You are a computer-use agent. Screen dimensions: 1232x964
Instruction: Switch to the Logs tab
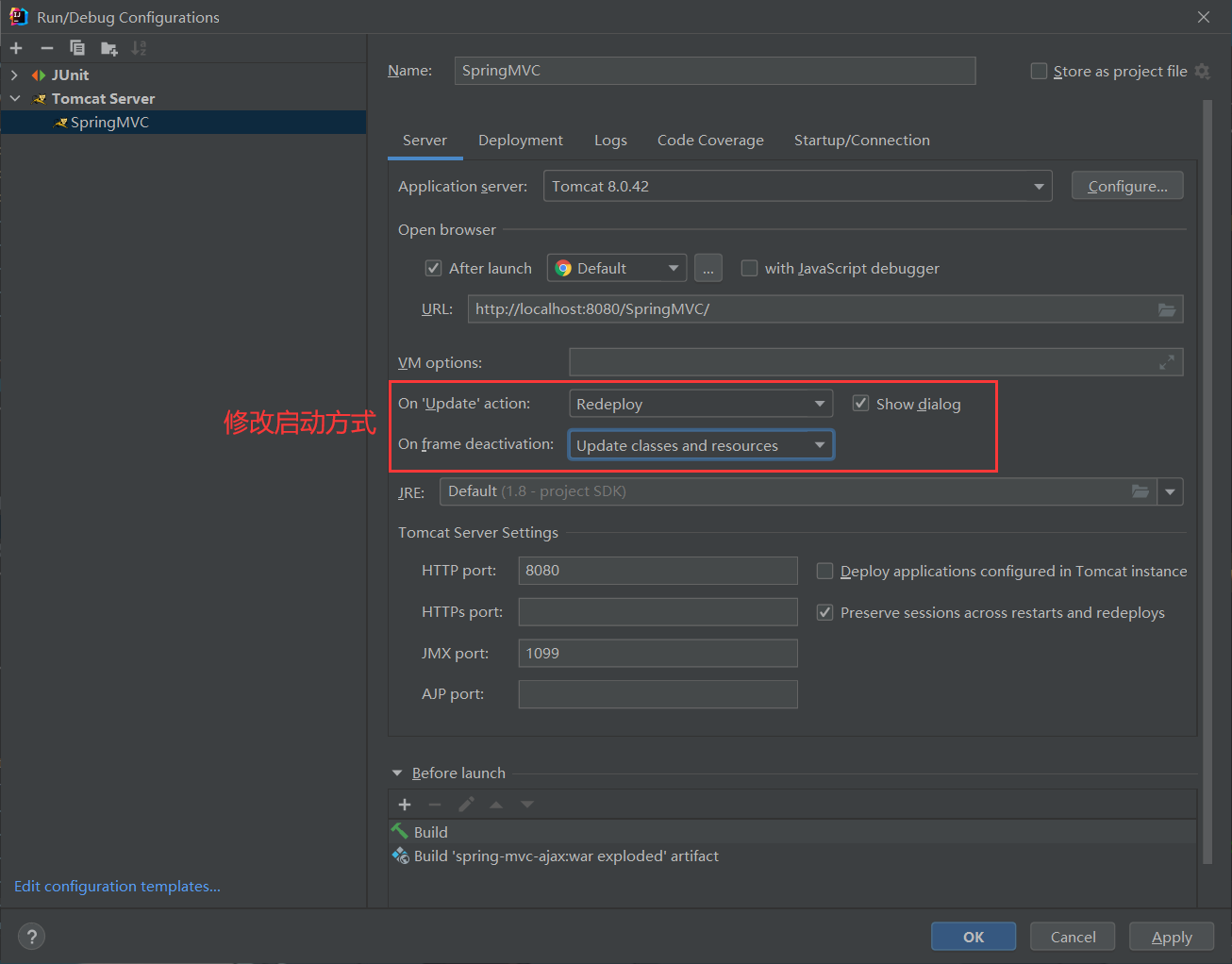(x=610, y=140)
